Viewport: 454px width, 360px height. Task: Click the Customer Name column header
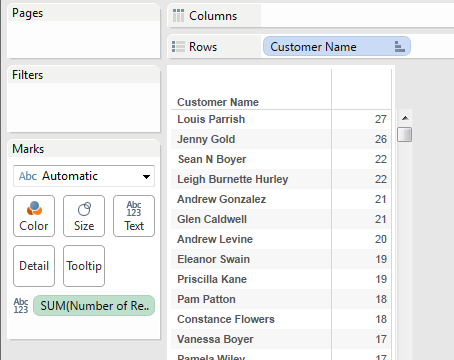point(218,102)
